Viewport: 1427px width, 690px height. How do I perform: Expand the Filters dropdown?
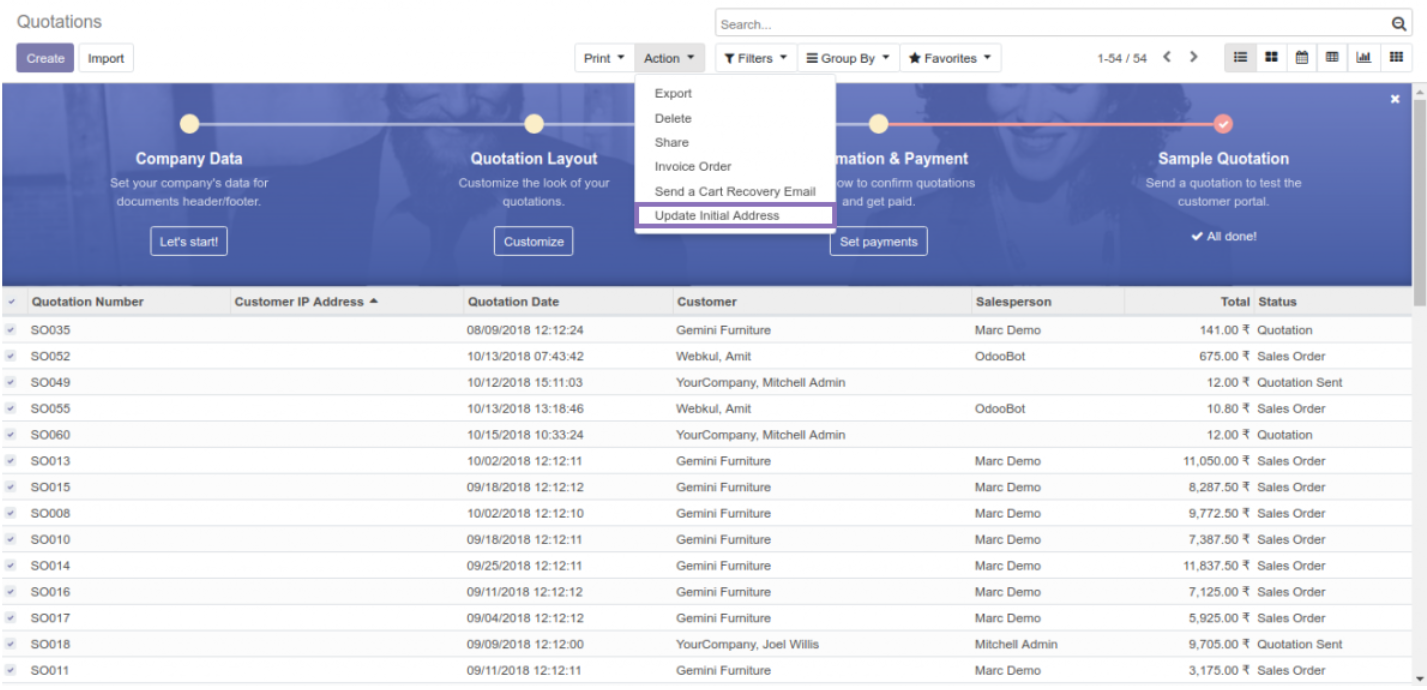coord(755,58)
